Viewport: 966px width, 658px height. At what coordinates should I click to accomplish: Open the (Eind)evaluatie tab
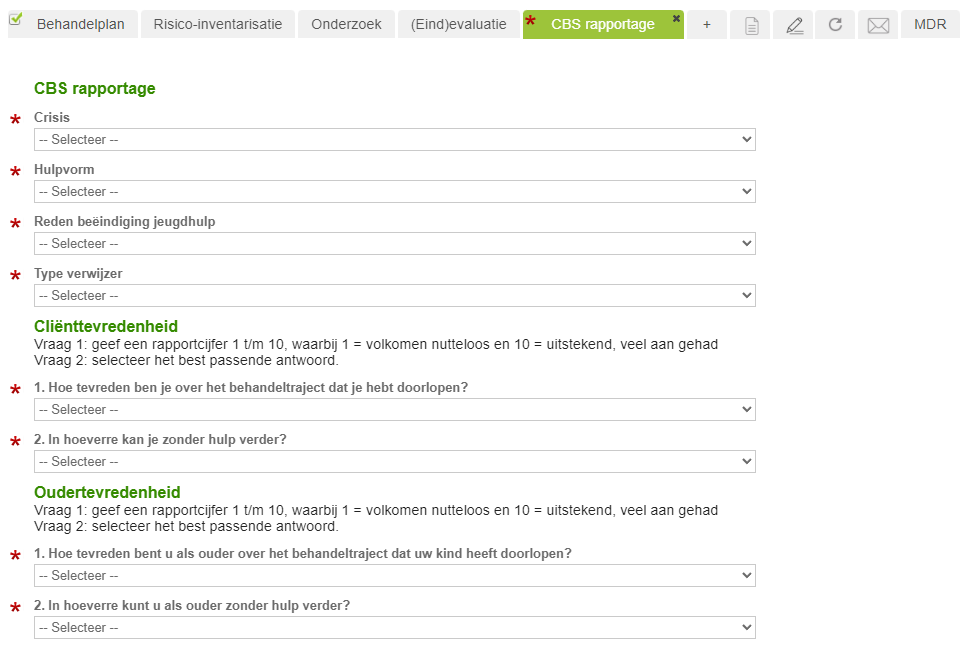click(459, 25)
